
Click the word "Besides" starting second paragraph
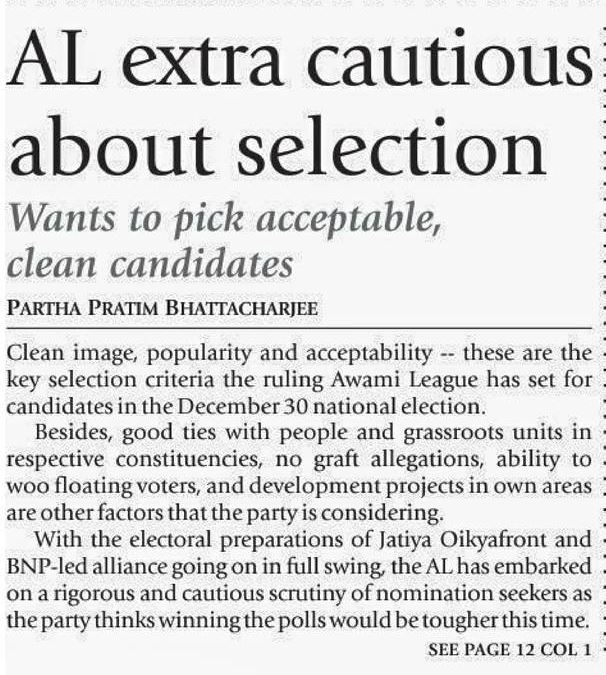pyautogui.click(x=67, y=435)
